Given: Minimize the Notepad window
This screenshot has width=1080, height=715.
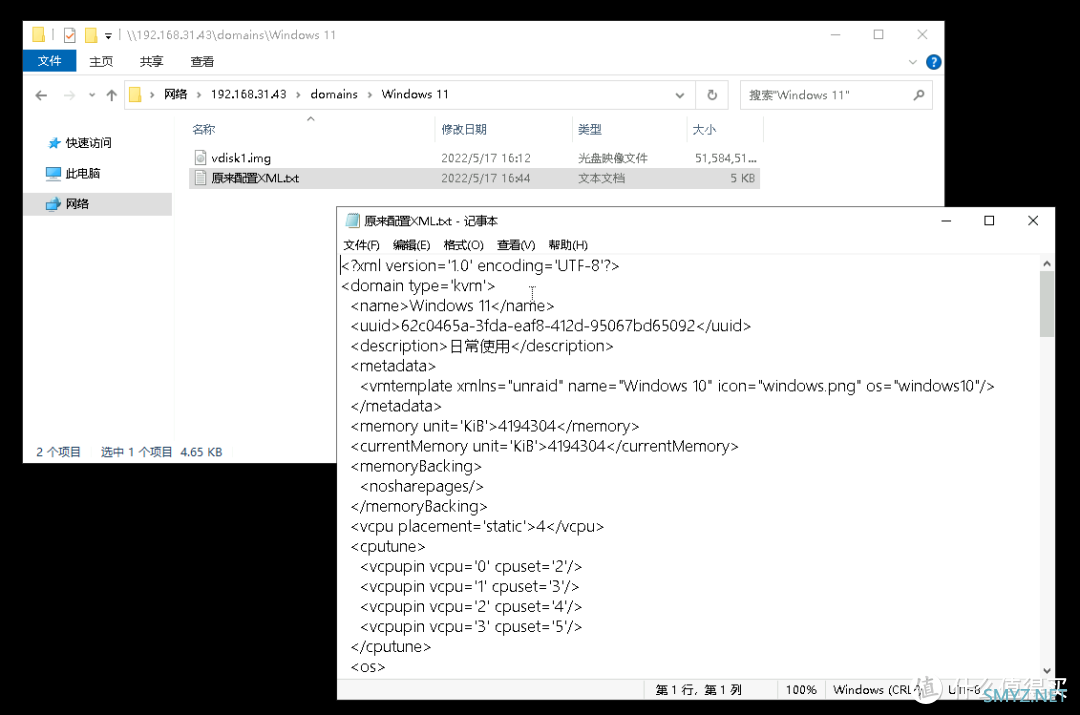Looking at the screenshot, I should point(946,220).
